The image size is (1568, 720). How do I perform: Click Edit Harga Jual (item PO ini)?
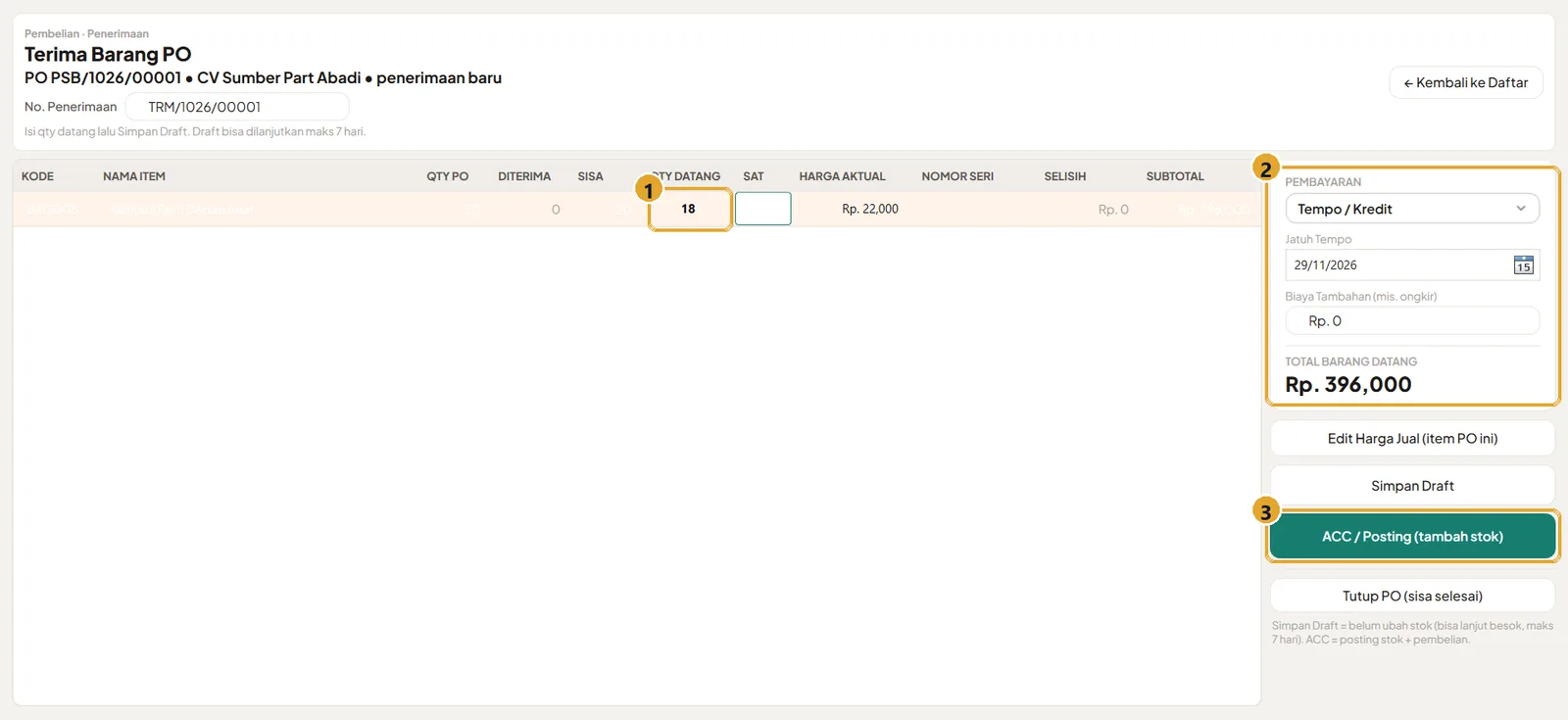(1412, 438)
